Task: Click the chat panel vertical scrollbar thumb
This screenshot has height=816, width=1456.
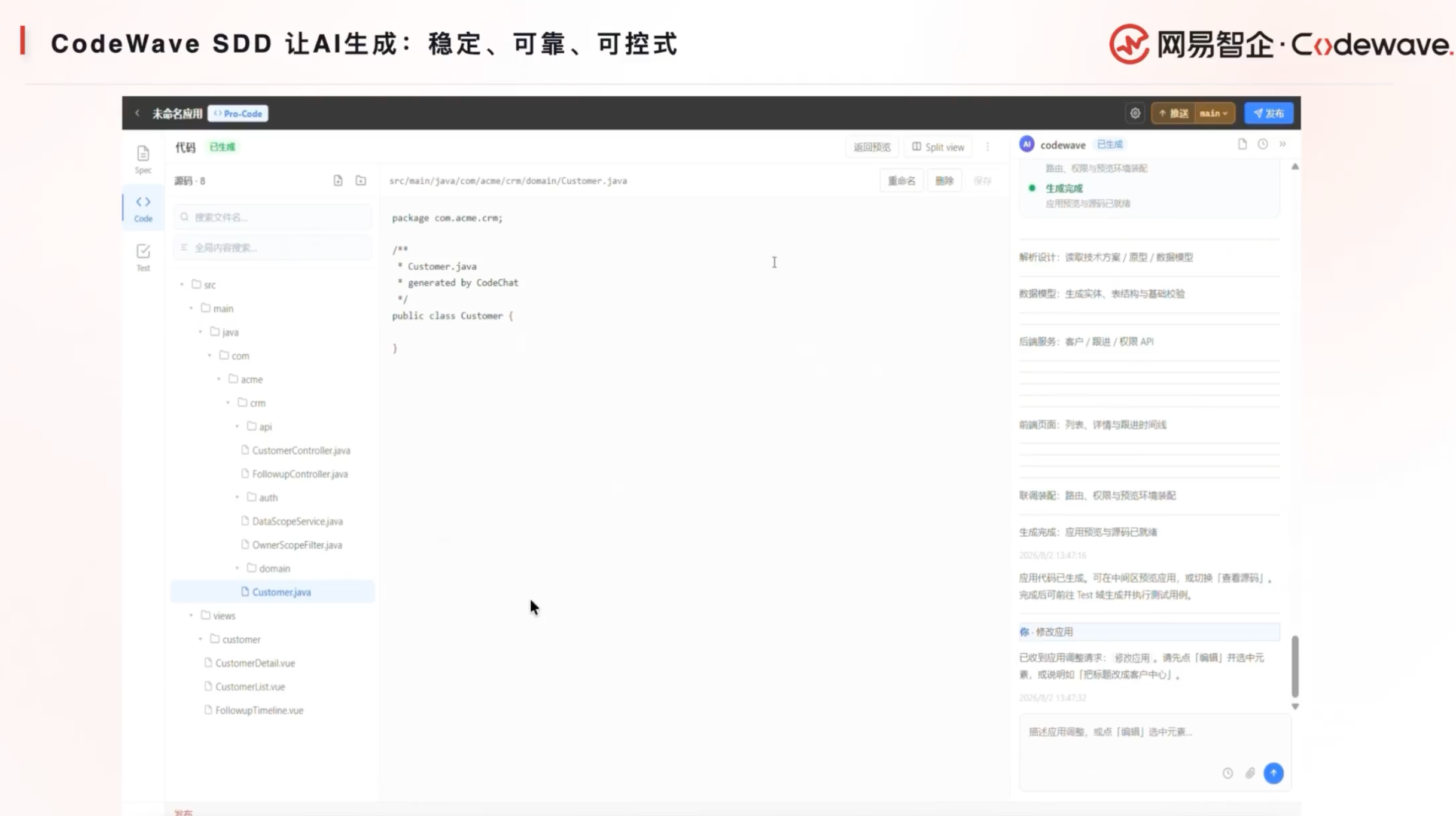Action: [1295, 666]
